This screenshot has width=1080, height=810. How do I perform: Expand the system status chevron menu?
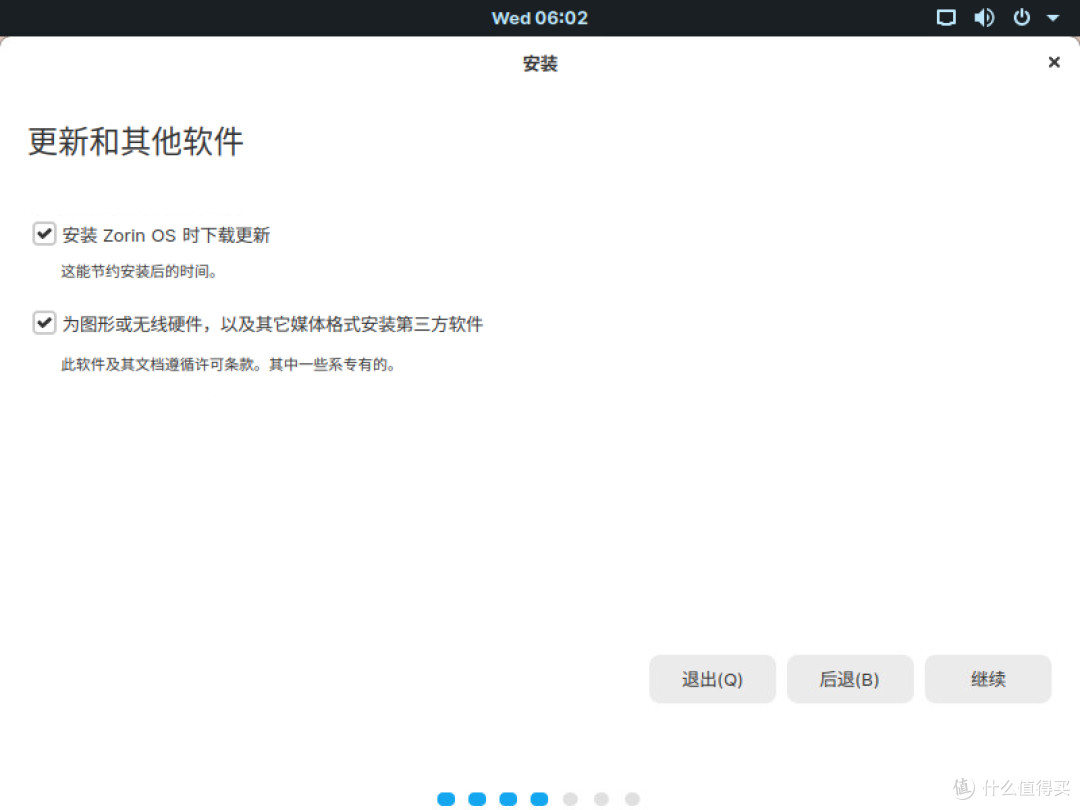click(1052, 17)
